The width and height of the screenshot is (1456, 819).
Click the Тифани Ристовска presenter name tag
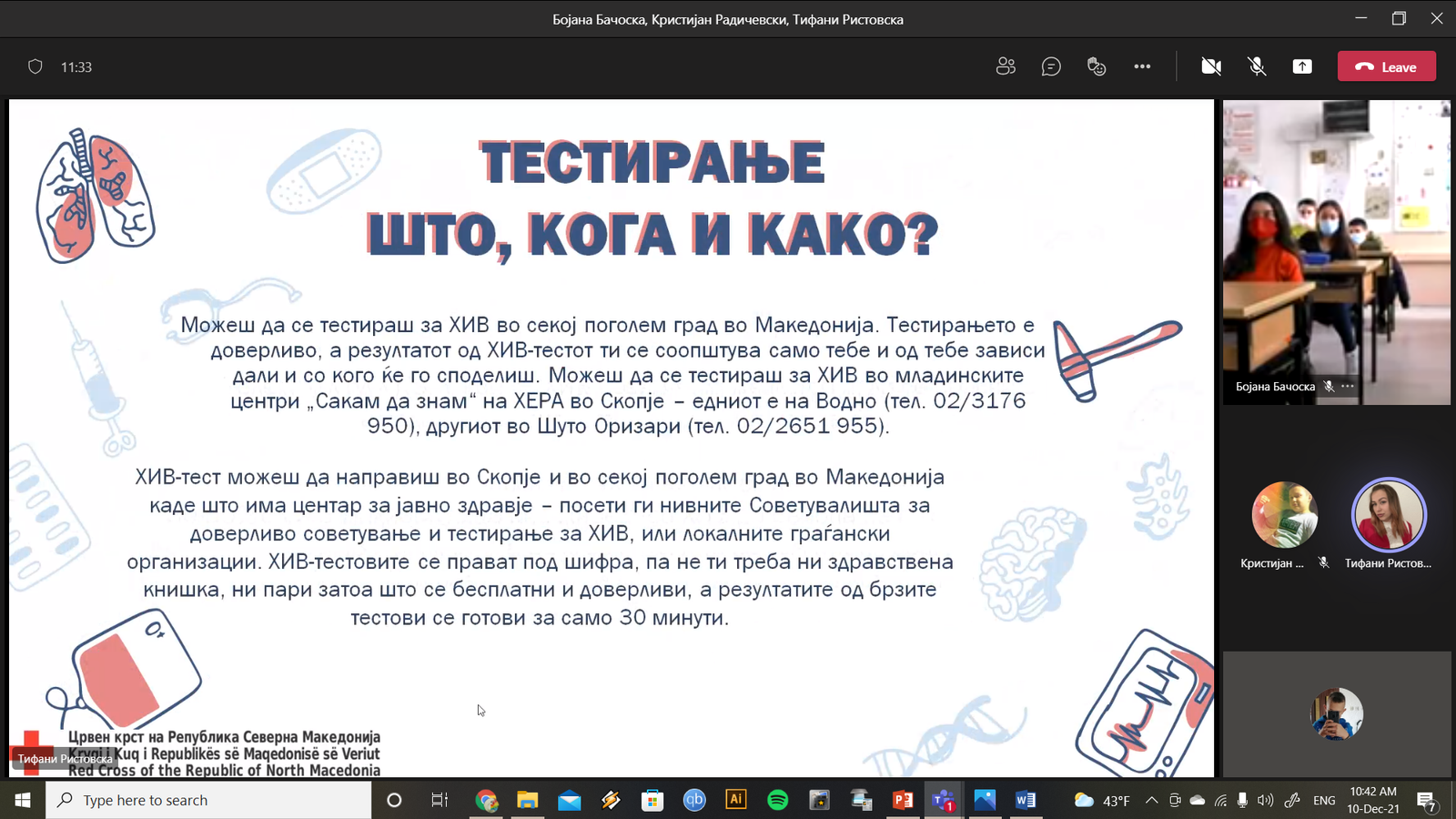65,759
